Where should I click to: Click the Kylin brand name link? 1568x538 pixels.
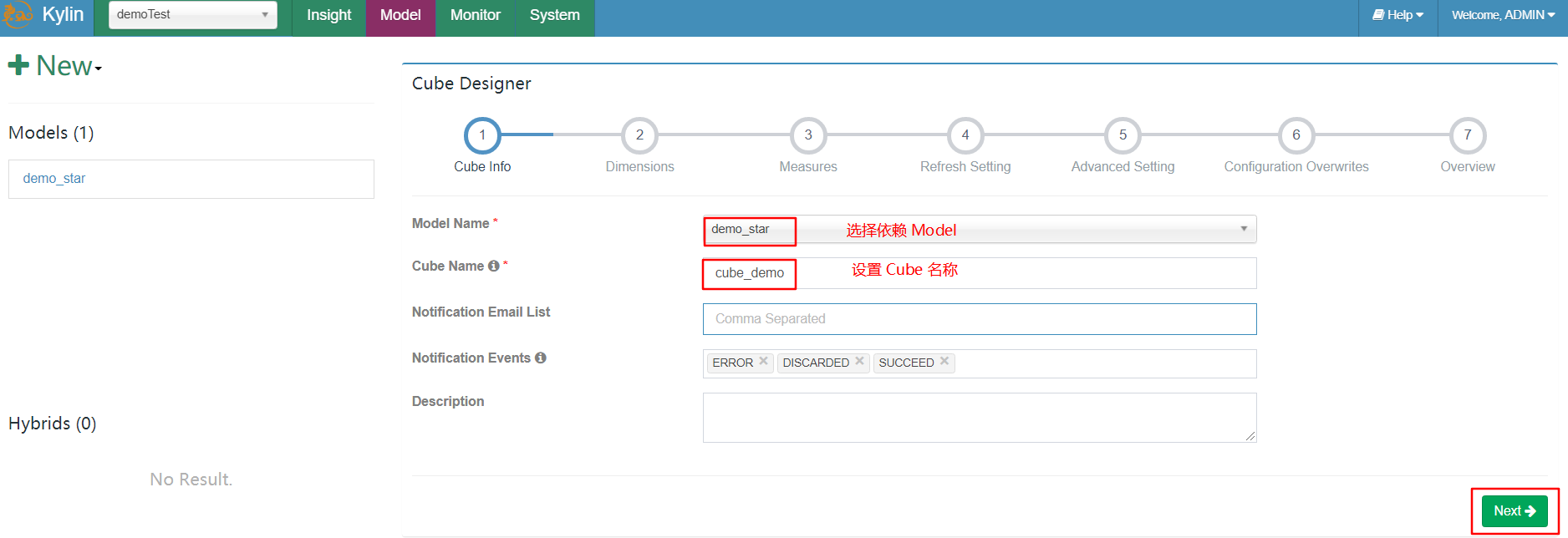tap(64, 15)
